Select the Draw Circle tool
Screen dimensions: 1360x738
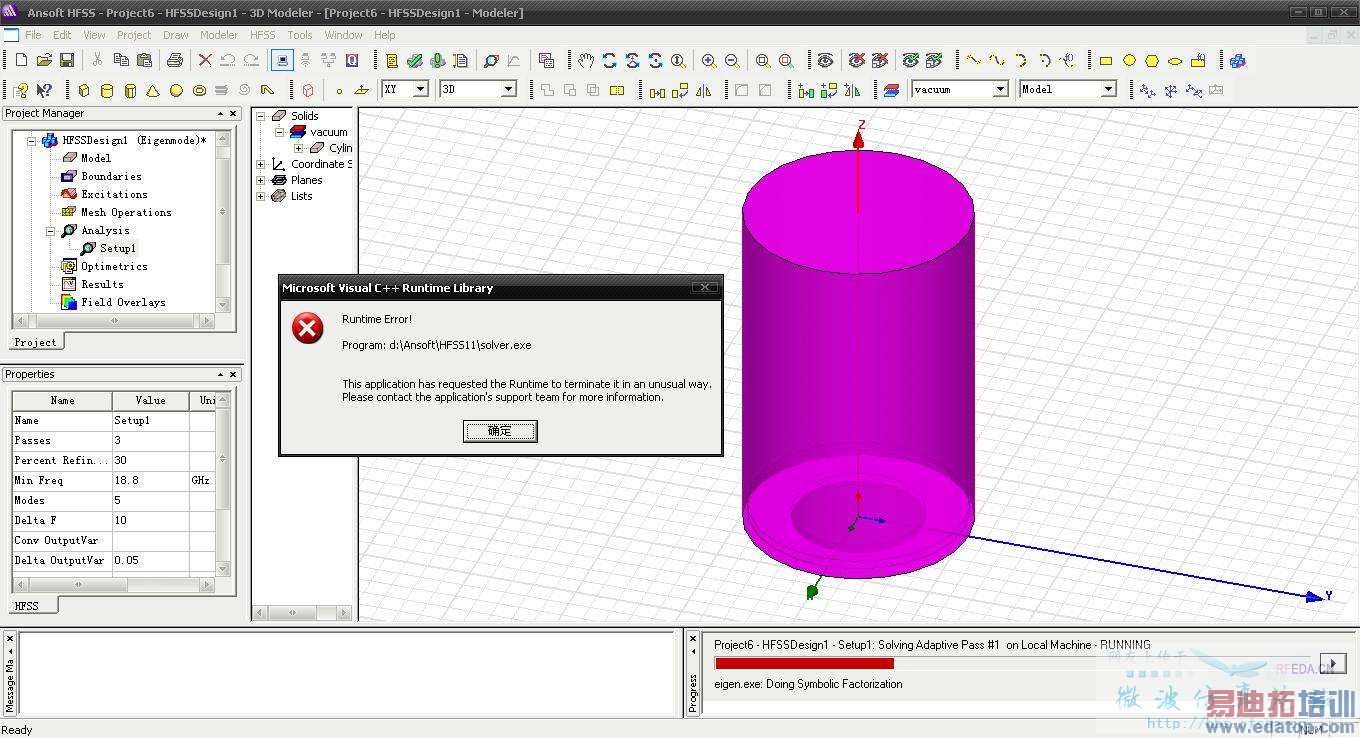point(1129,61)
